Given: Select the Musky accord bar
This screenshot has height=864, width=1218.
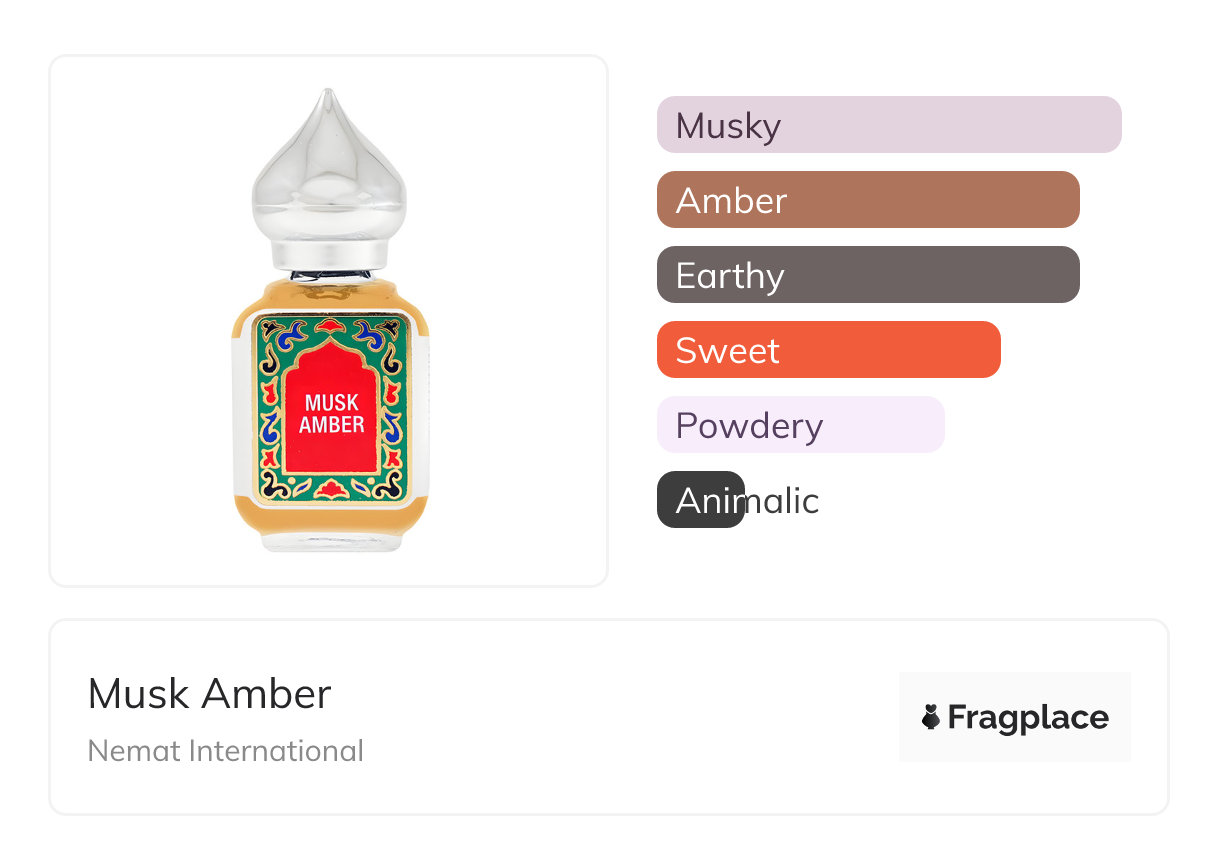Looking at the screenshot, I should click(888, 125).
